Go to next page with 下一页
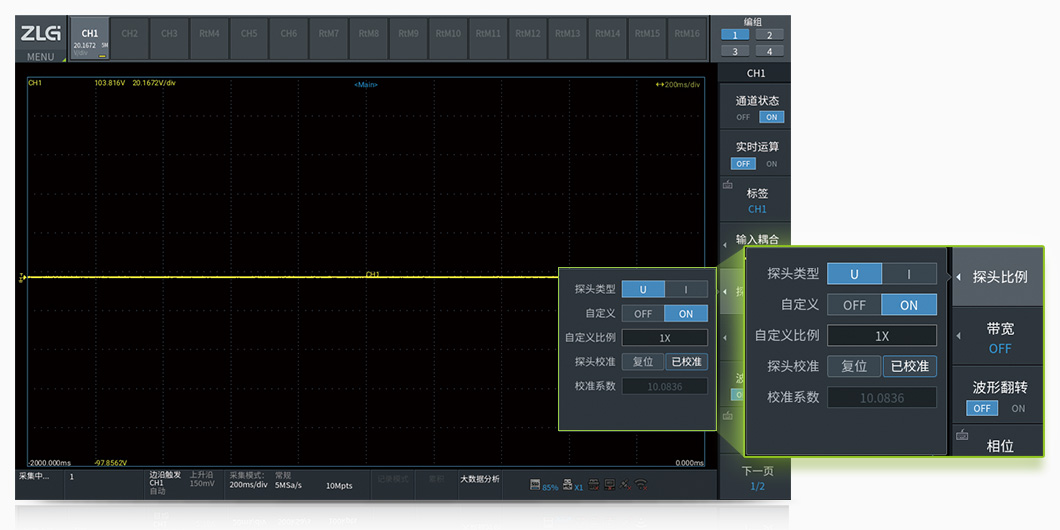Viewport: 1060px width, 530px height. tap(756, 477)
